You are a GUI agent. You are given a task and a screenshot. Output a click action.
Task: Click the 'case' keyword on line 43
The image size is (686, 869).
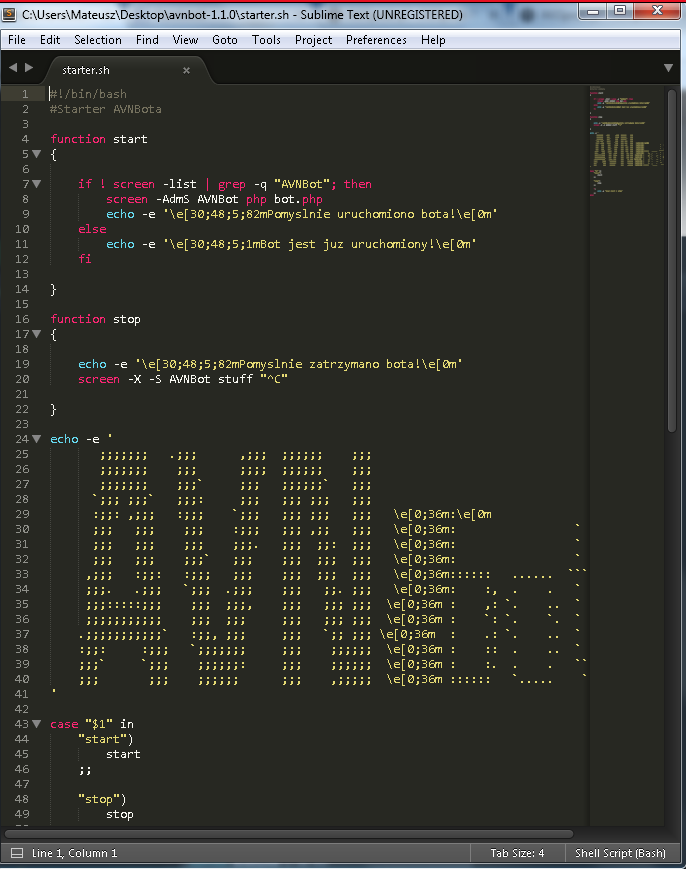tap(64, 724)
